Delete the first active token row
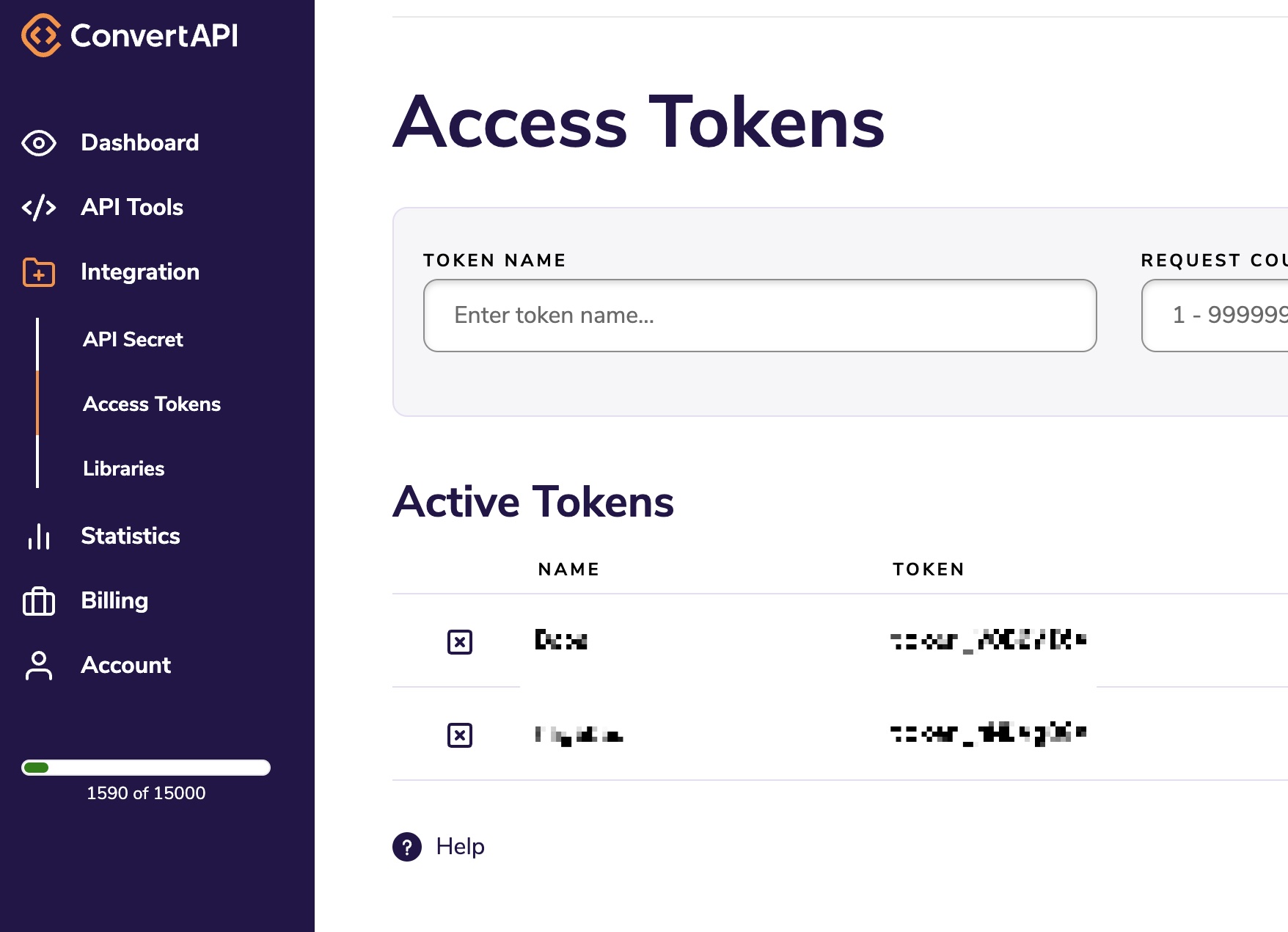This screenshot has width=1288, height=932. click(460, 642)
